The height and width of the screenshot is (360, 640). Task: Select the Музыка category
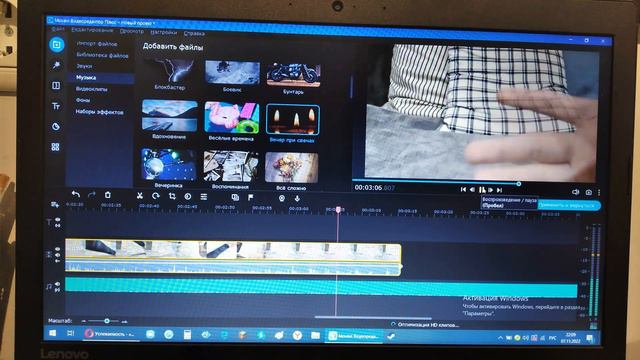pos(101,78)
